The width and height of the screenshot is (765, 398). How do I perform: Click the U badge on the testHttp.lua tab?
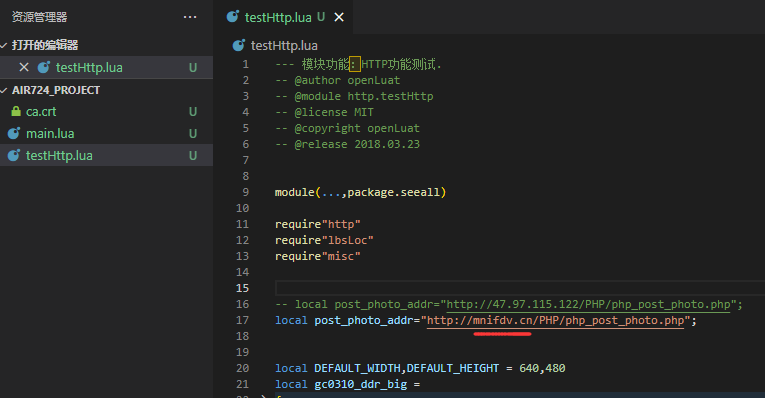click(x=321, y=17)
